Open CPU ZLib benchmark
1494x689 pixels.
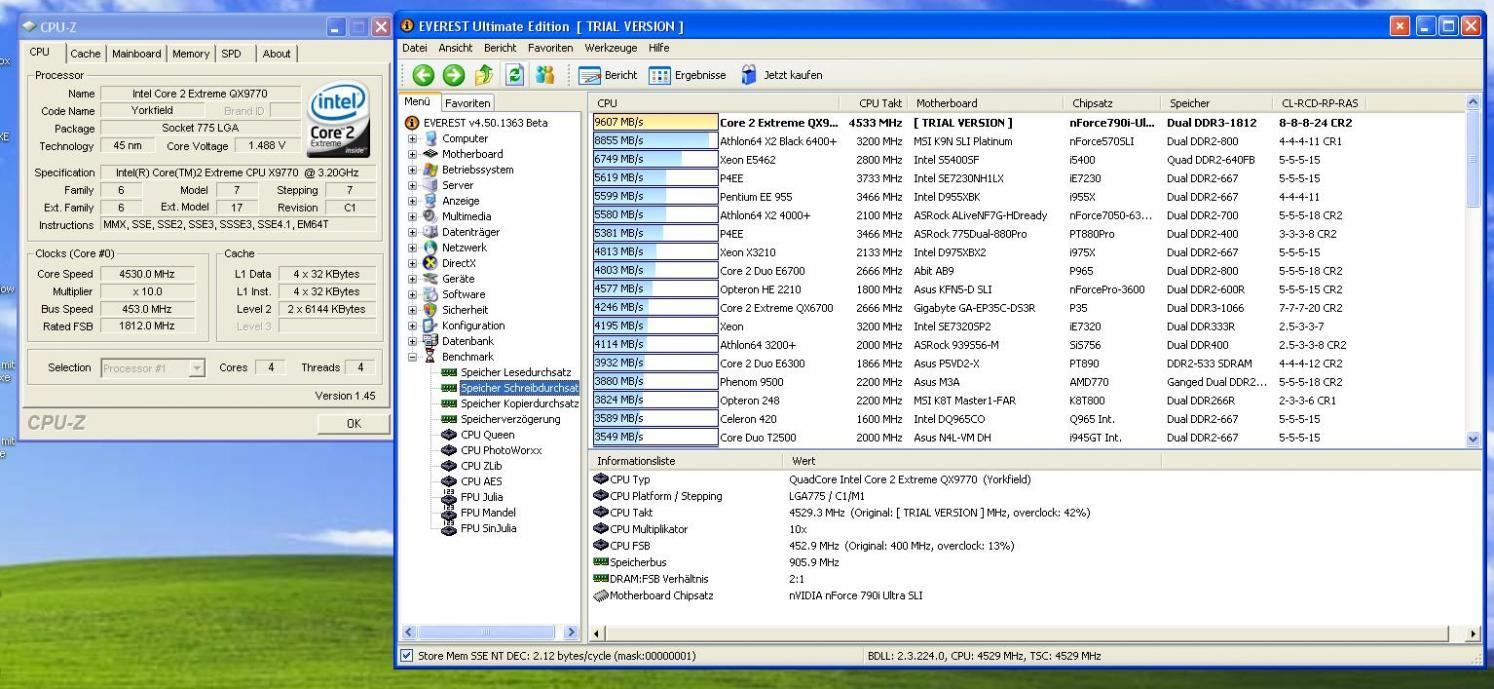click(481, 466)
